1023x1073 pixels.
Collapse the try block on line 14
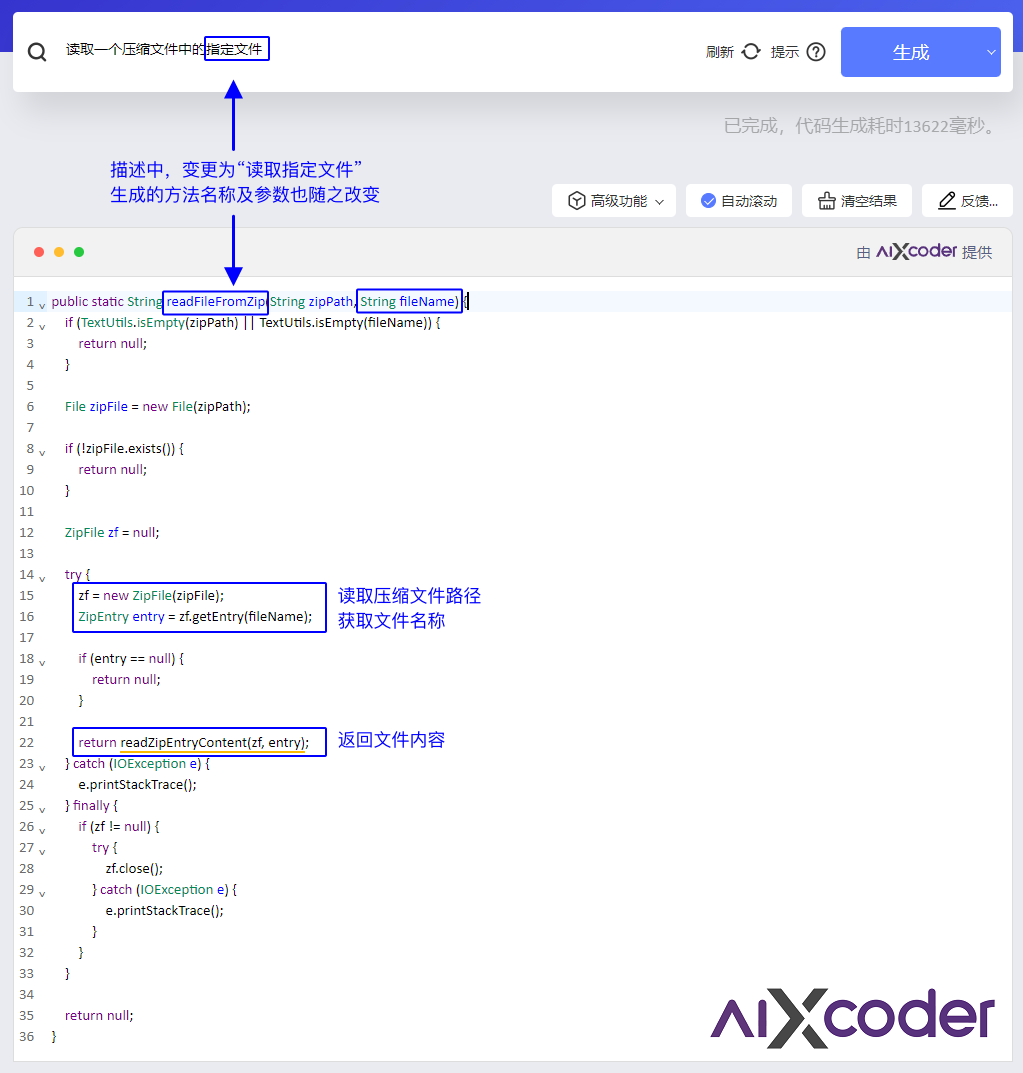click(x=42, y=578)
